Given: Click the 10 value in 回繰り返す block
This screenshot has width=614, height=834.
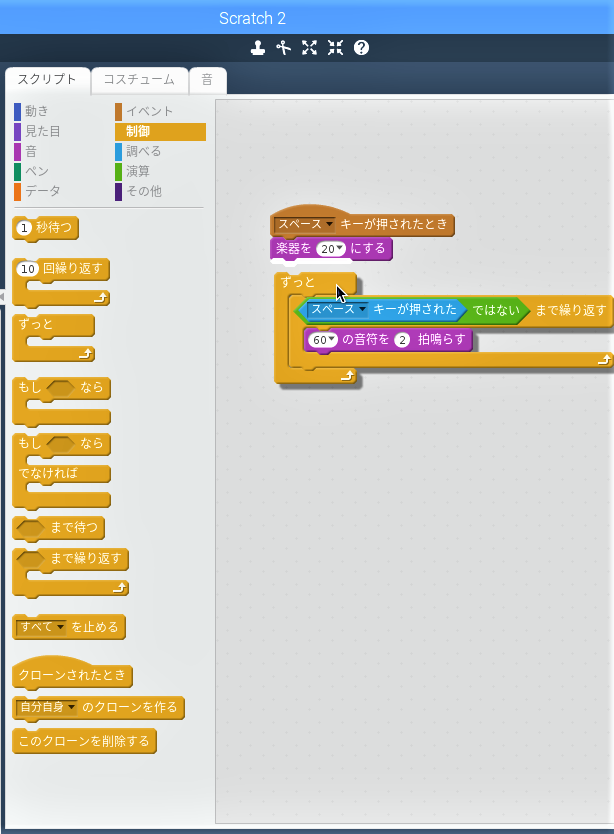Looking at the screenshot, I should (28, 269).
